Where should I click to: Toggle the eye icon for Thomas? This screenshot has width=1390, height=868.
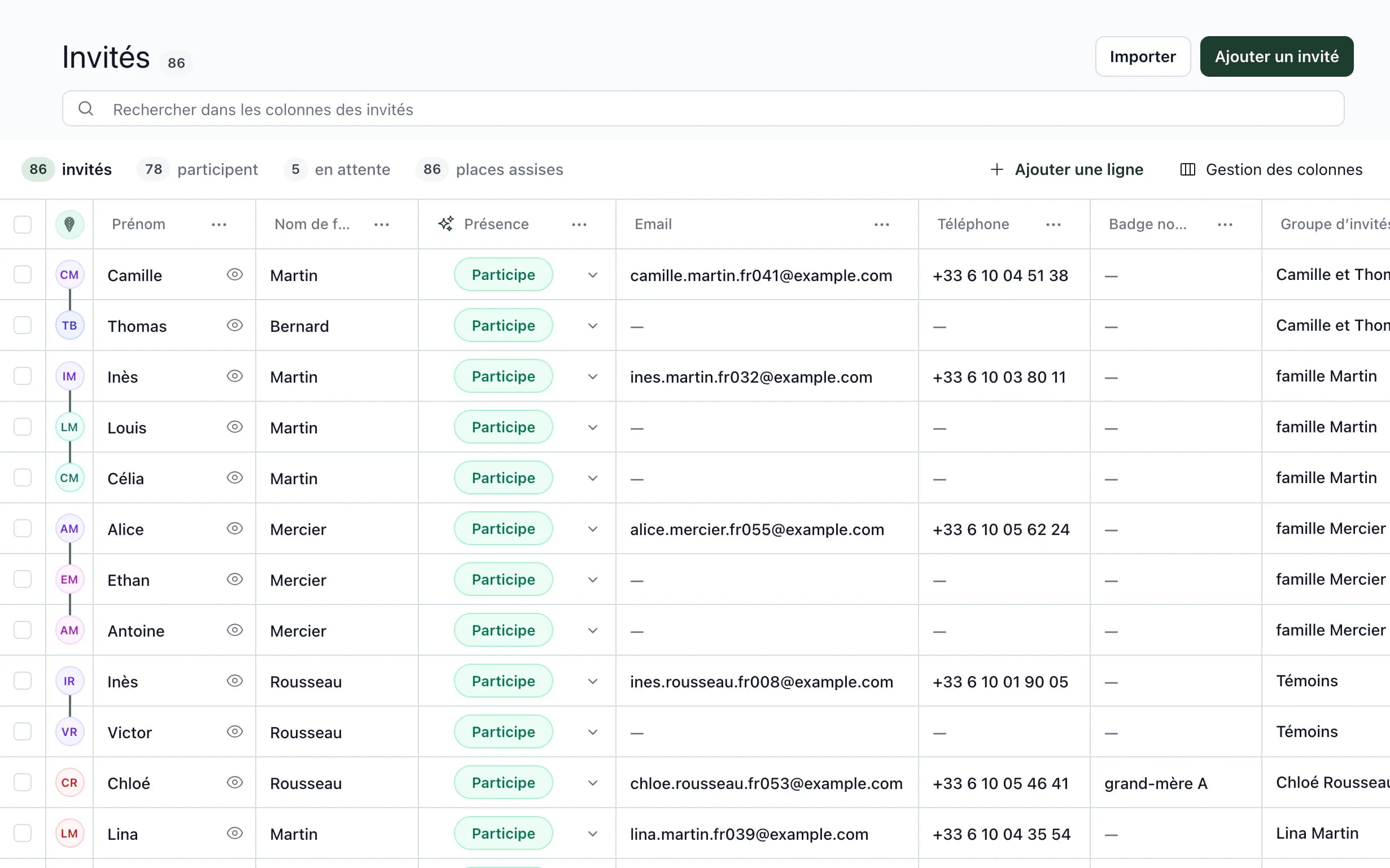[x=235, y=326]
